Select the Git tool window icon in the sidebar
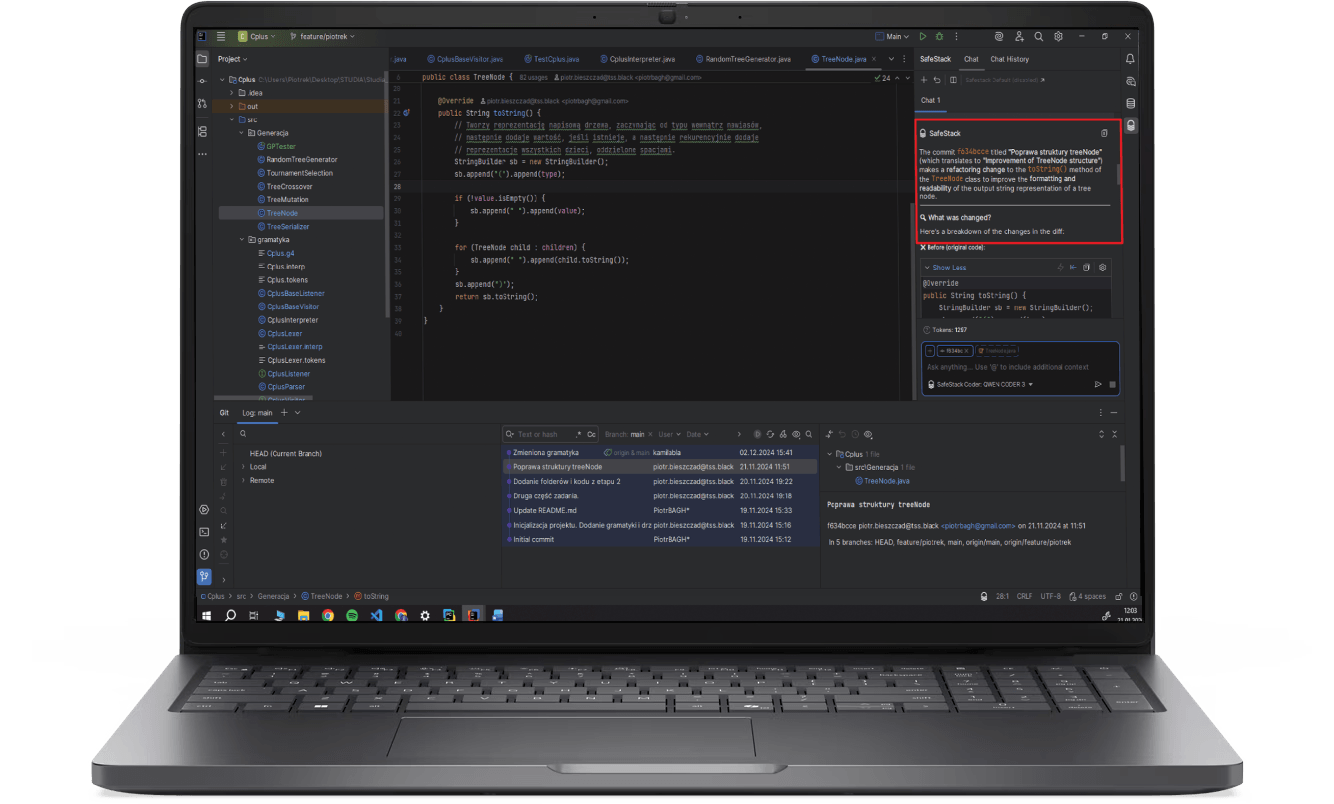 click(203, 577)
